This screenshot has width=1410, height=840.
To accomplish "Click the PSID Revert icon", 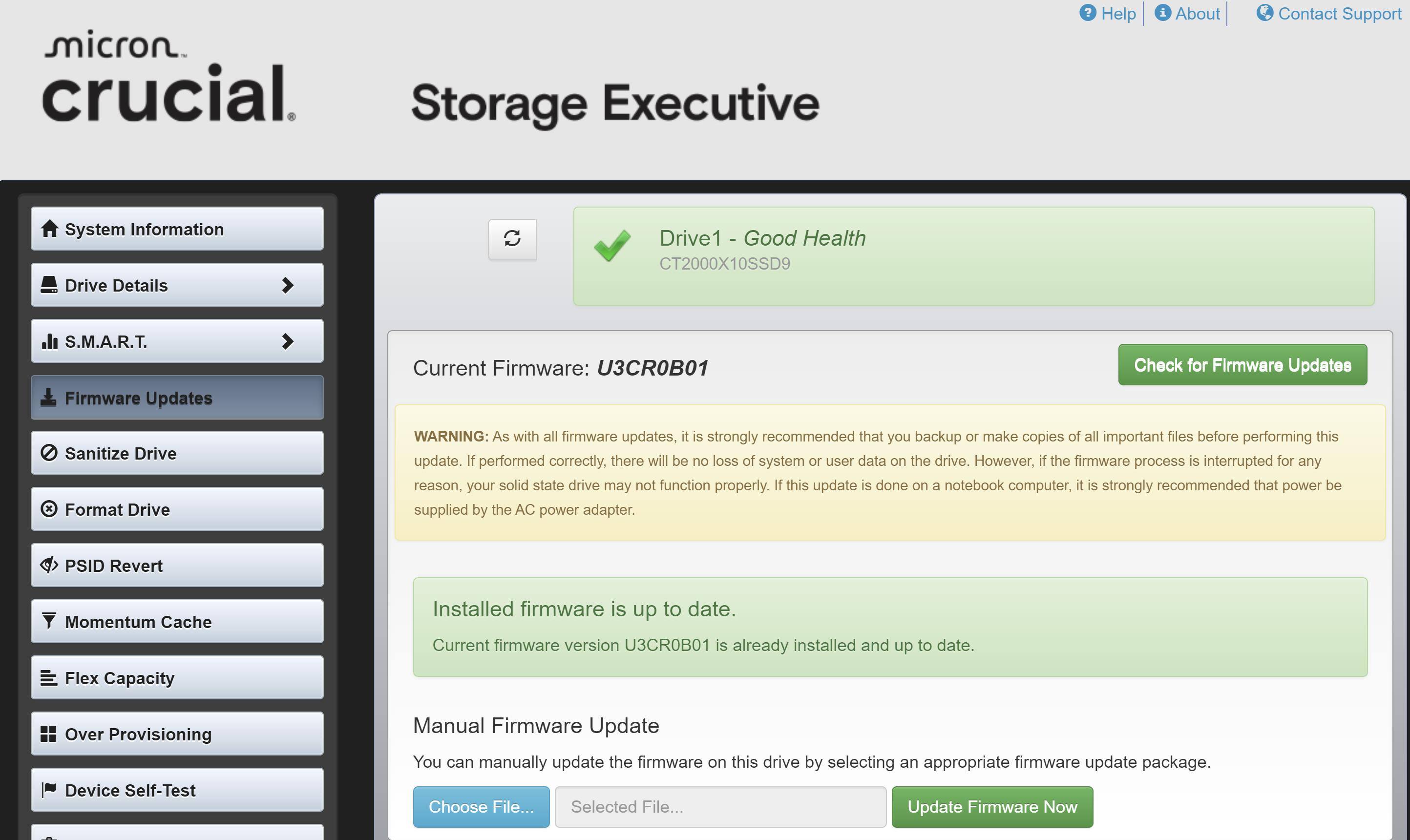I will [x=49, y=565].
